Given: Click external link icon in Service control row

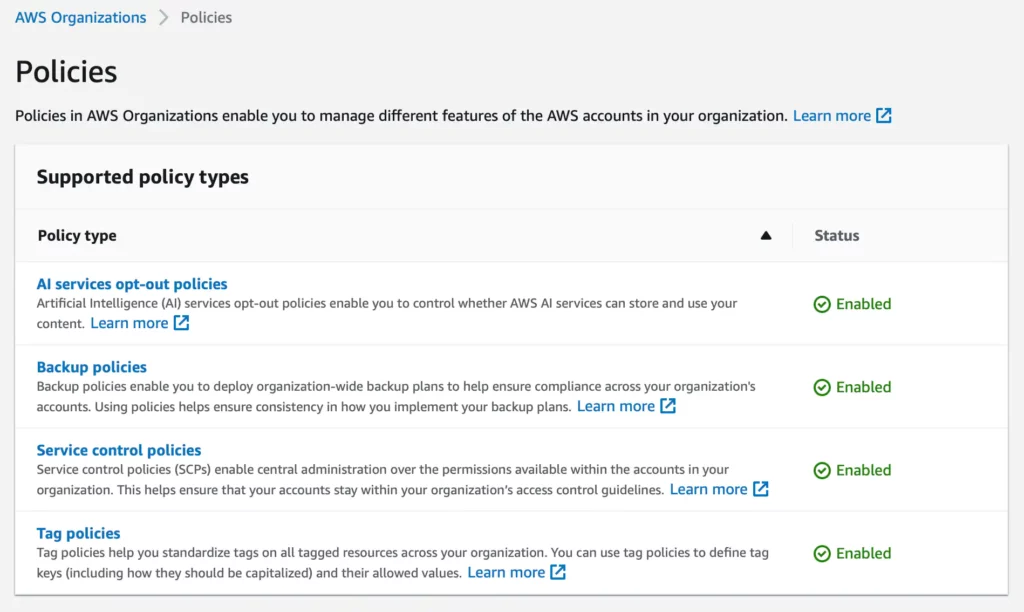Looking at the screenshot, I should pyautogui.click(x=761, y=489).
